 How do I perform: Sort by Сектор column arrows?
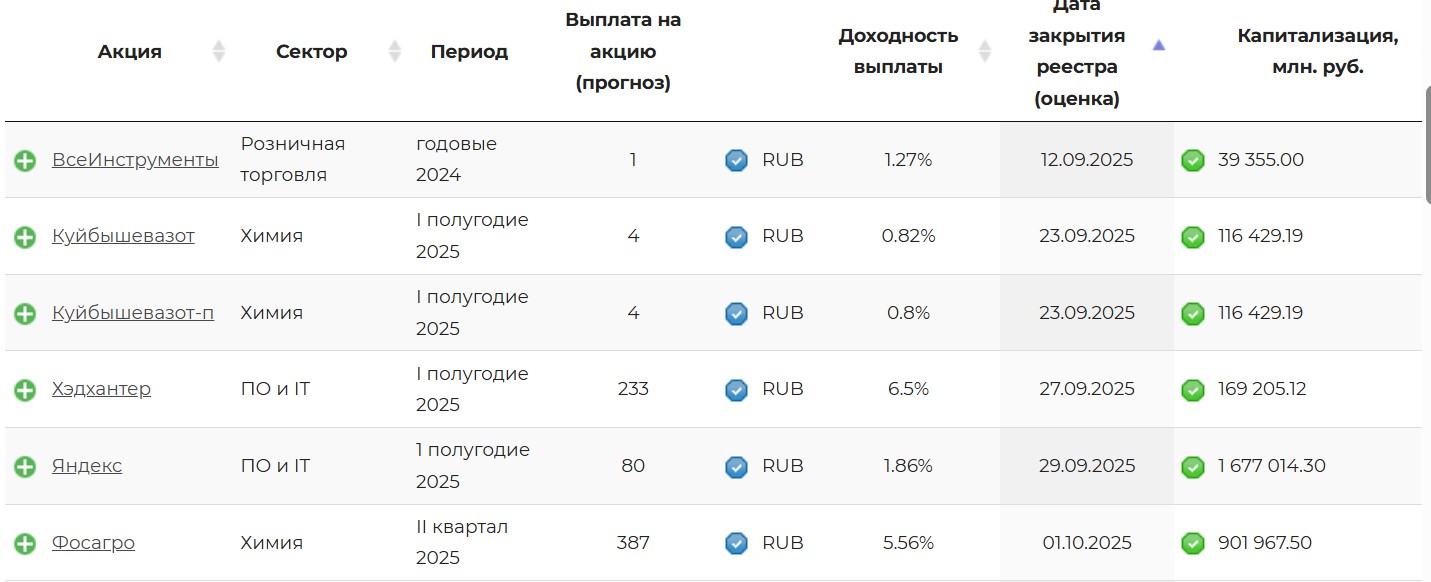394,52
